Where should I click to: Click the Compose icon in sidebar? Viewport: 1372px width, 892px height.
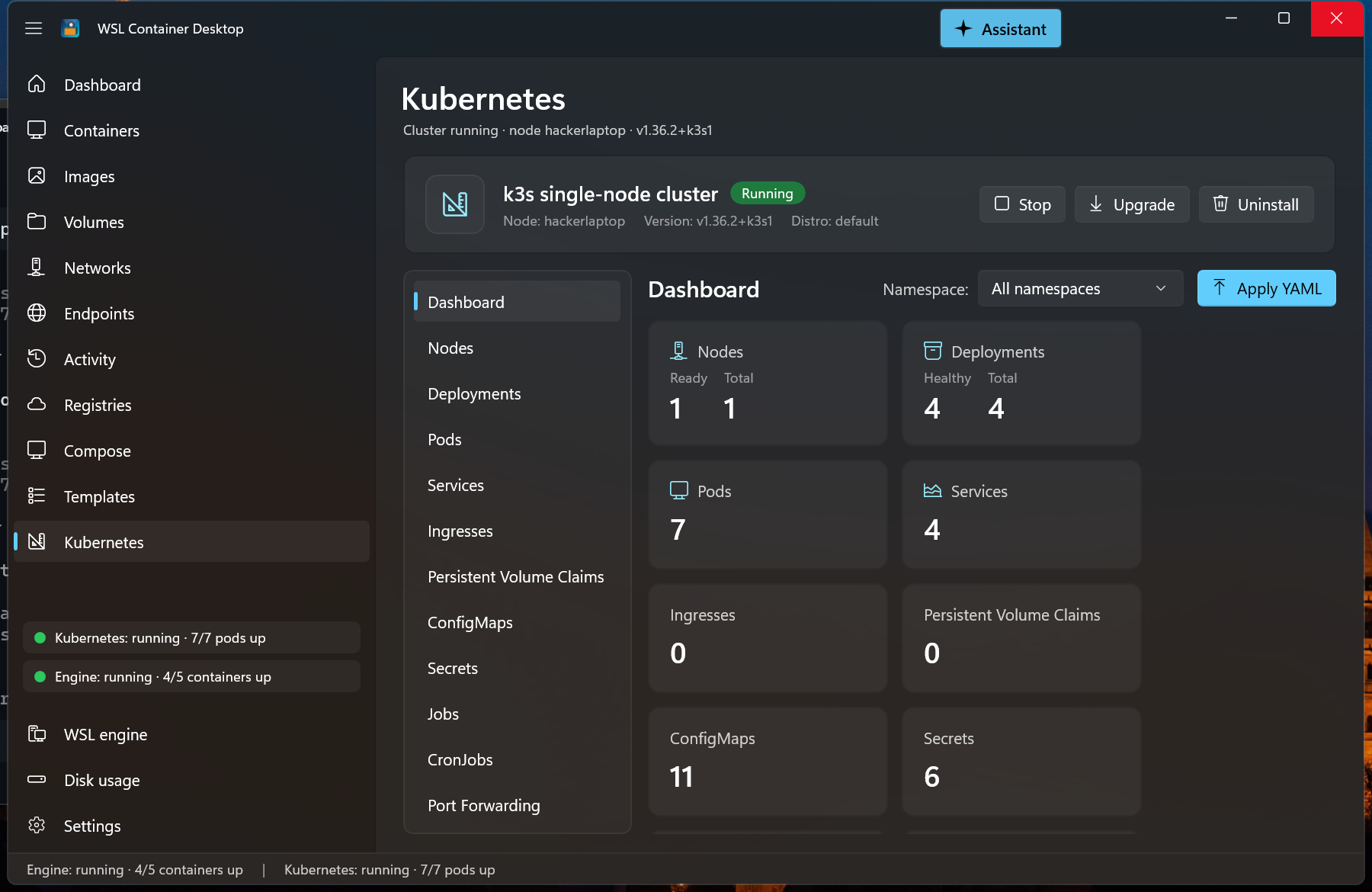[37, 450]
